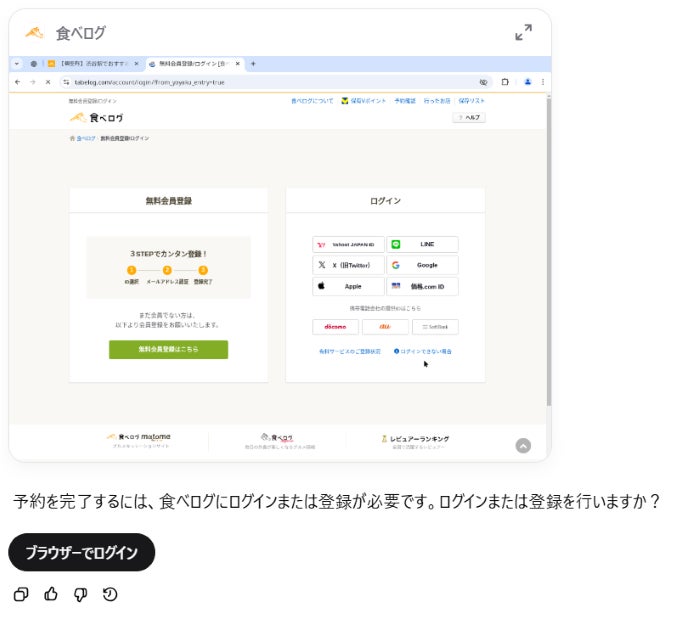Click the 無料会員登録はこちら green button

pyautogui.click(x=168, y=349)
